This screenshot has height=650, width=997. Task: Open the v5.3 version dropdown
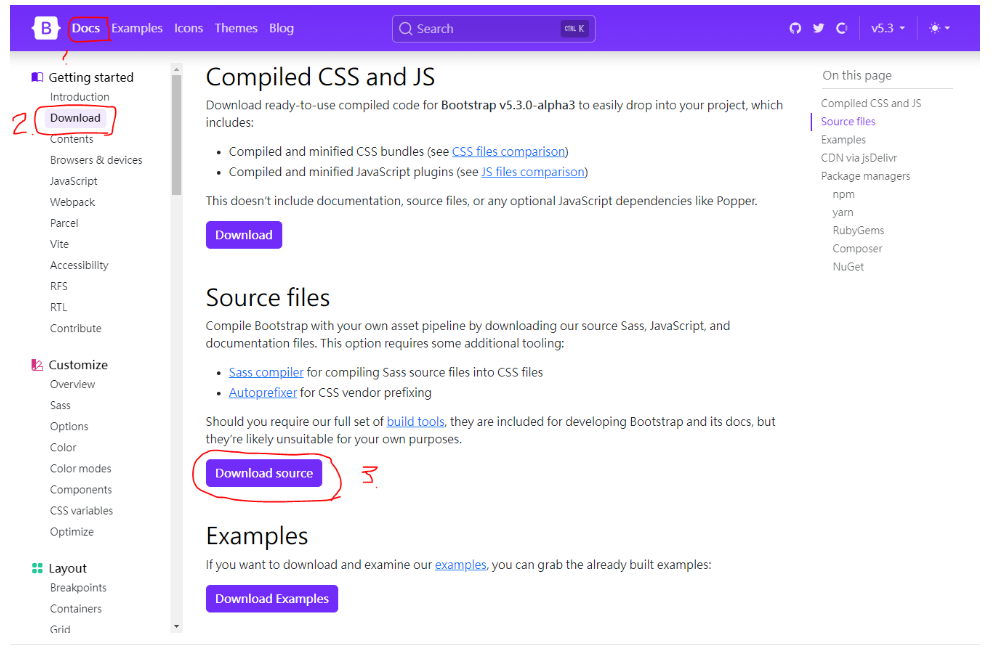click(x=888, y=29)
